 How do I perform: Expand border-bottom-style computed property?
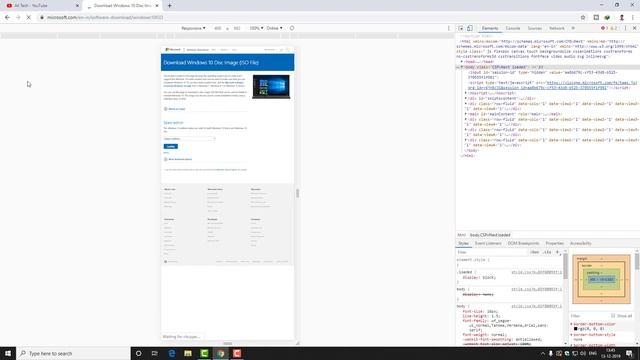click(572, 335)
